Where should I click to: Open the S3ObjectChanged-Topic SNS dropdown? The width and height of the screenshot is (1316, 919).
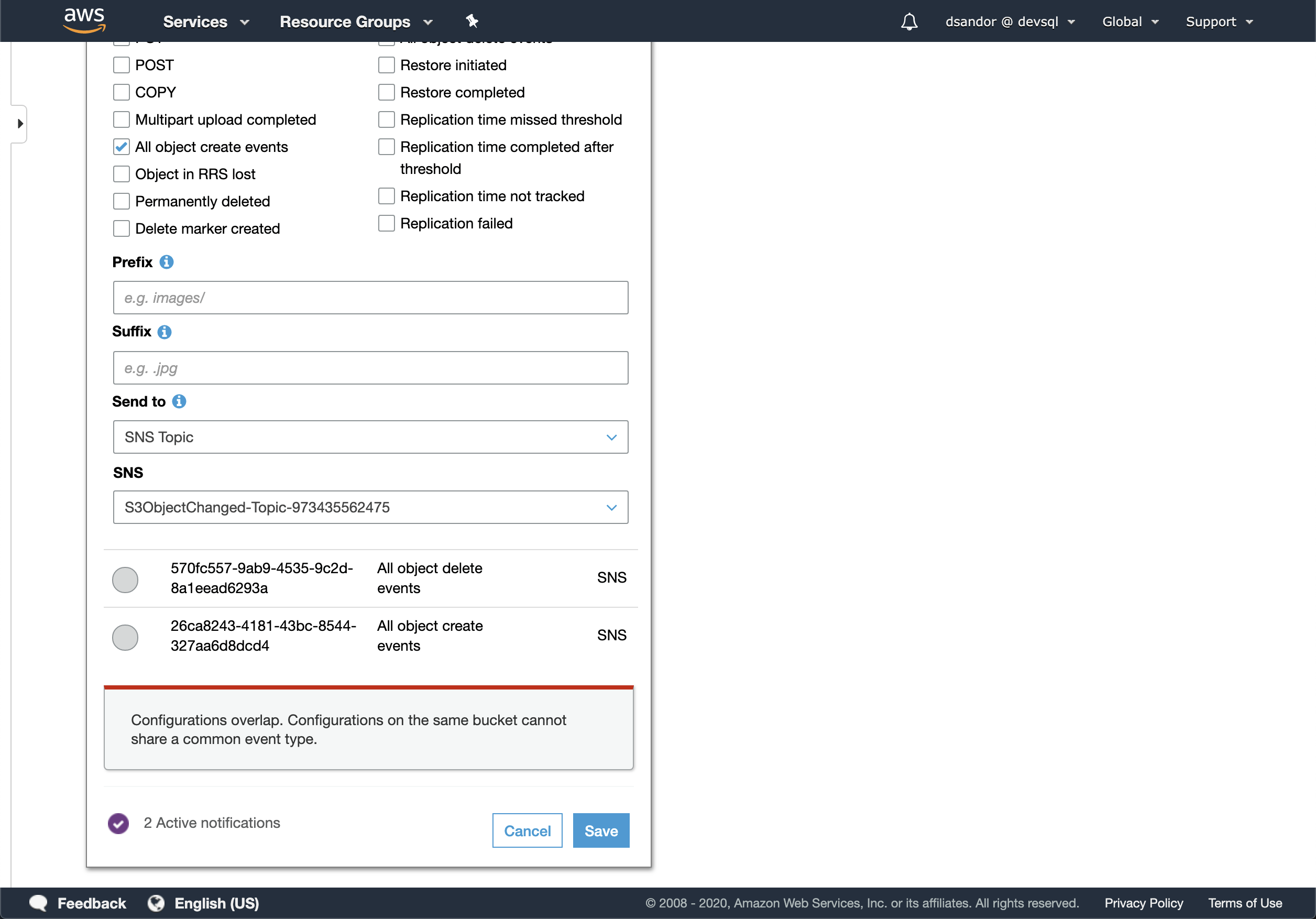tap(370, 507)
